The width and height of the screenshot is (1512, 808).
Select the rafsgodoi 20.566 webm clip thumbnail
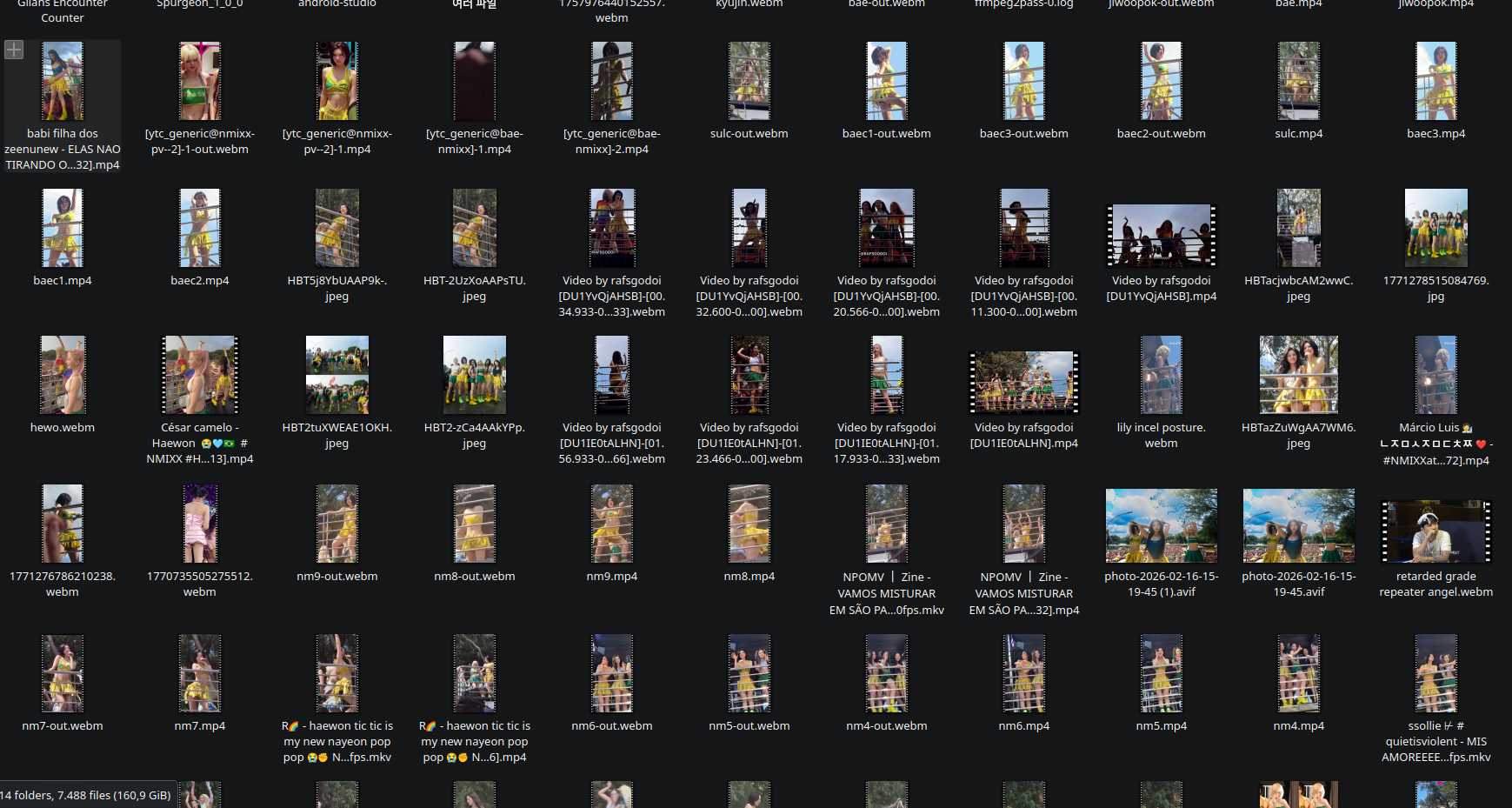887,228
